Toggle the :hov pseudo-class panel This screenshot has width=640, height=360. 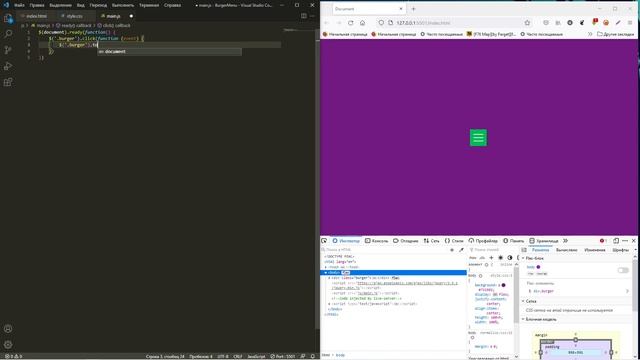(x=473, y=258)
